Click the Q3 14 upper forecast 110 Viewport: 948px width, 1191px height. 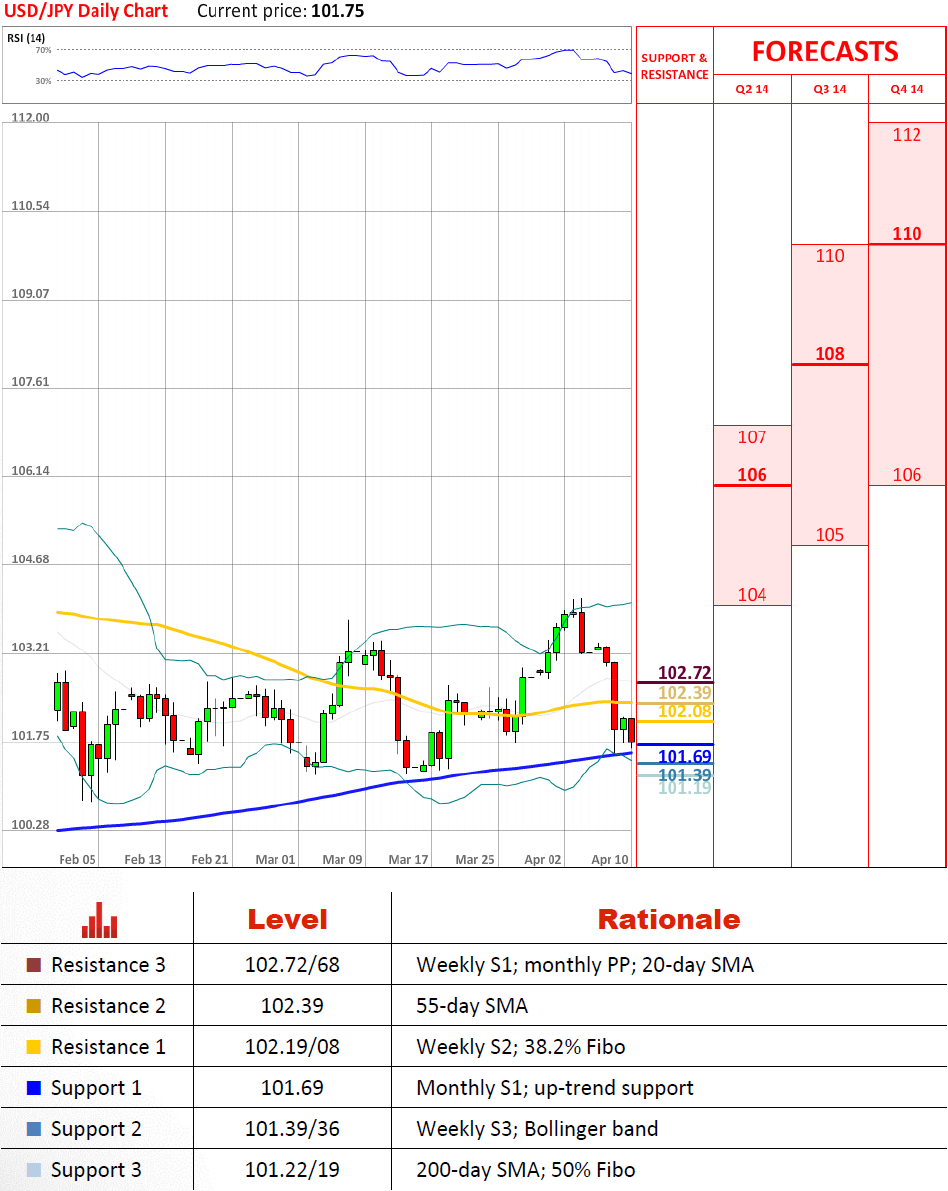830,256
